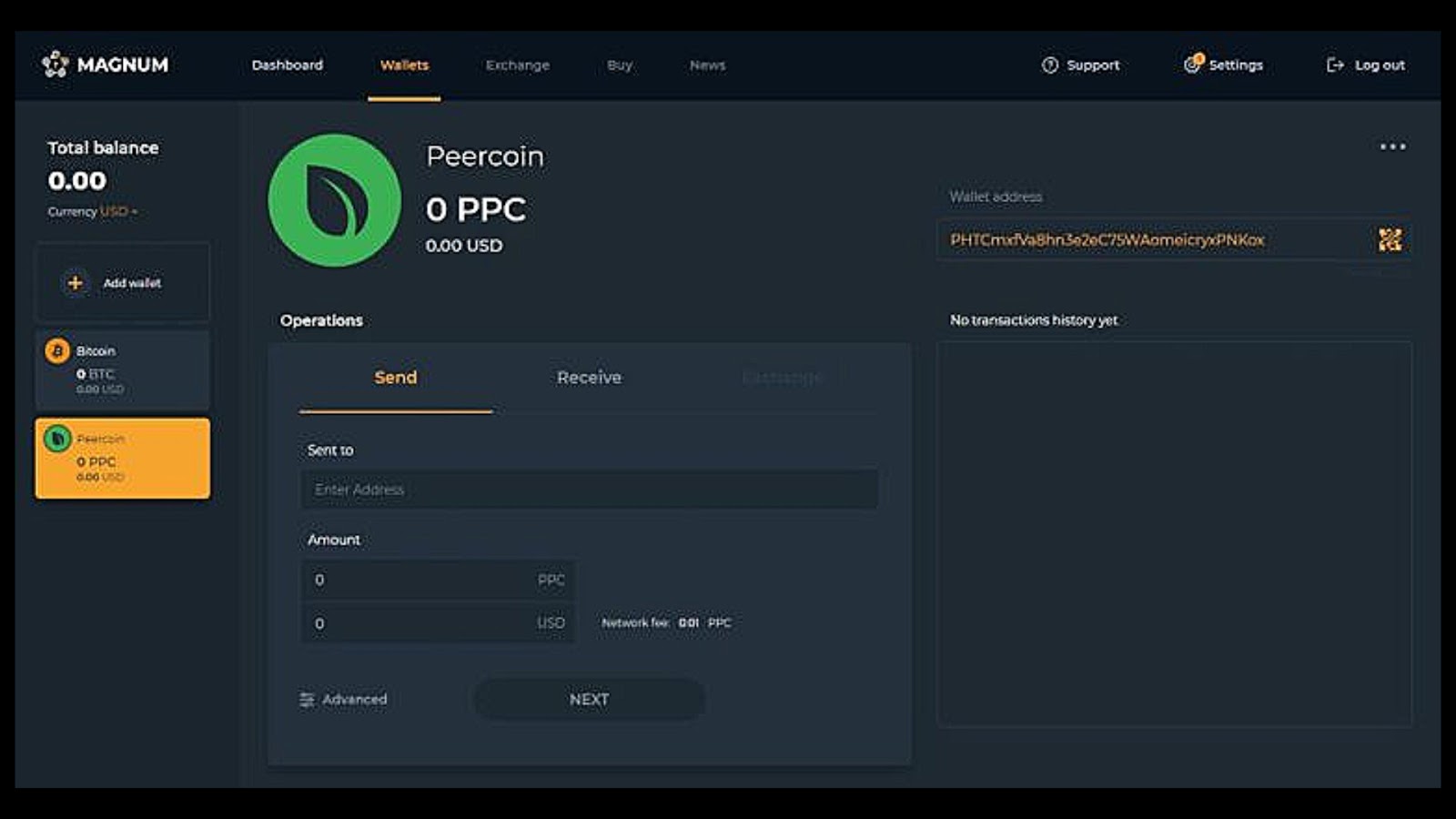The width and height of the screenshot is (1456, 819).
Task: Click the '0 PPC' sidebar wallet balance
Action: pos(96,462)
